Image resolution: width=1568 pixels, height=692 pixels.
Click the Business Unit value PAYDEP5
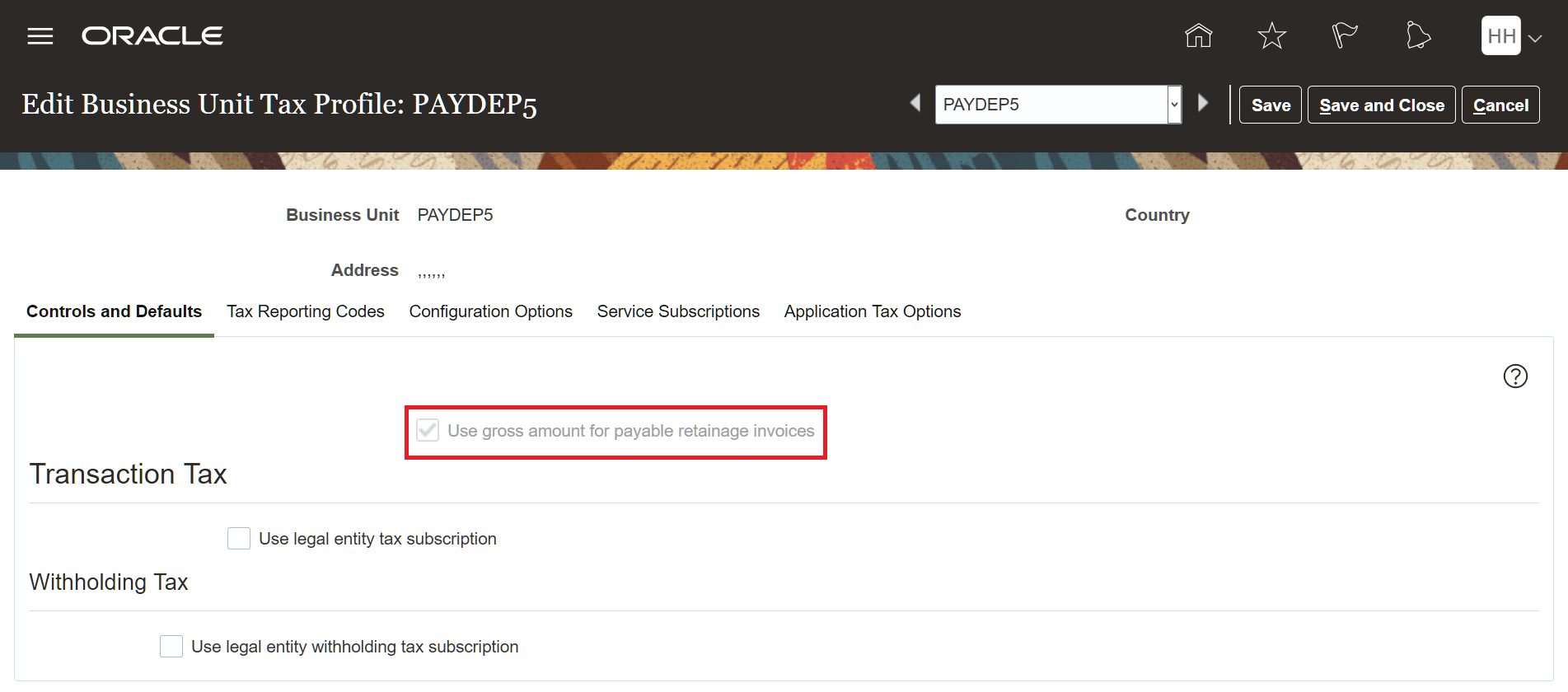pyautogui.click(x=455, y=215)
